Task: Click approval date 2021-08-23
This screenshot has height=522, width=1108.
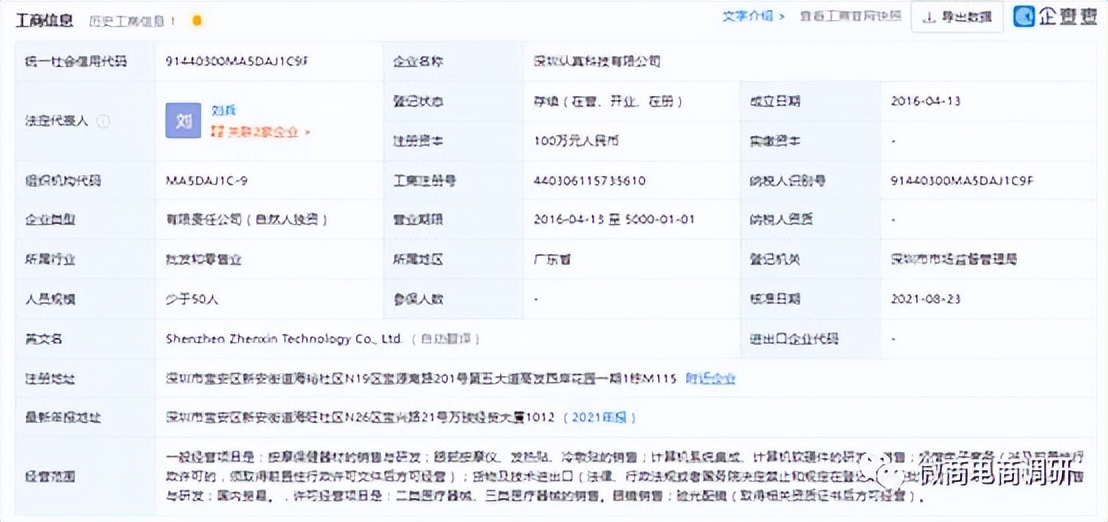Action: coord(926,299)
